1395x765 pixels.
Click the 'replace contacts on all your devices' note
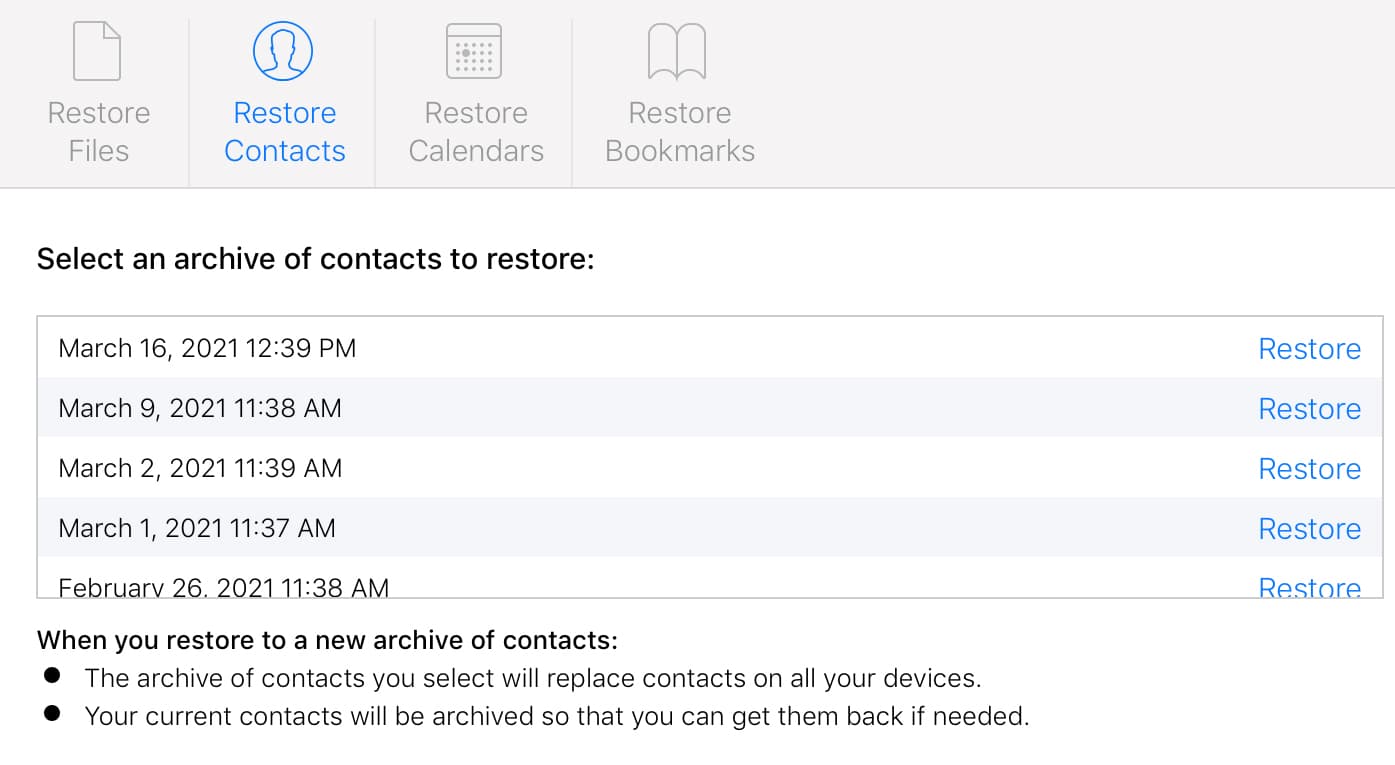tap(533, 678)
